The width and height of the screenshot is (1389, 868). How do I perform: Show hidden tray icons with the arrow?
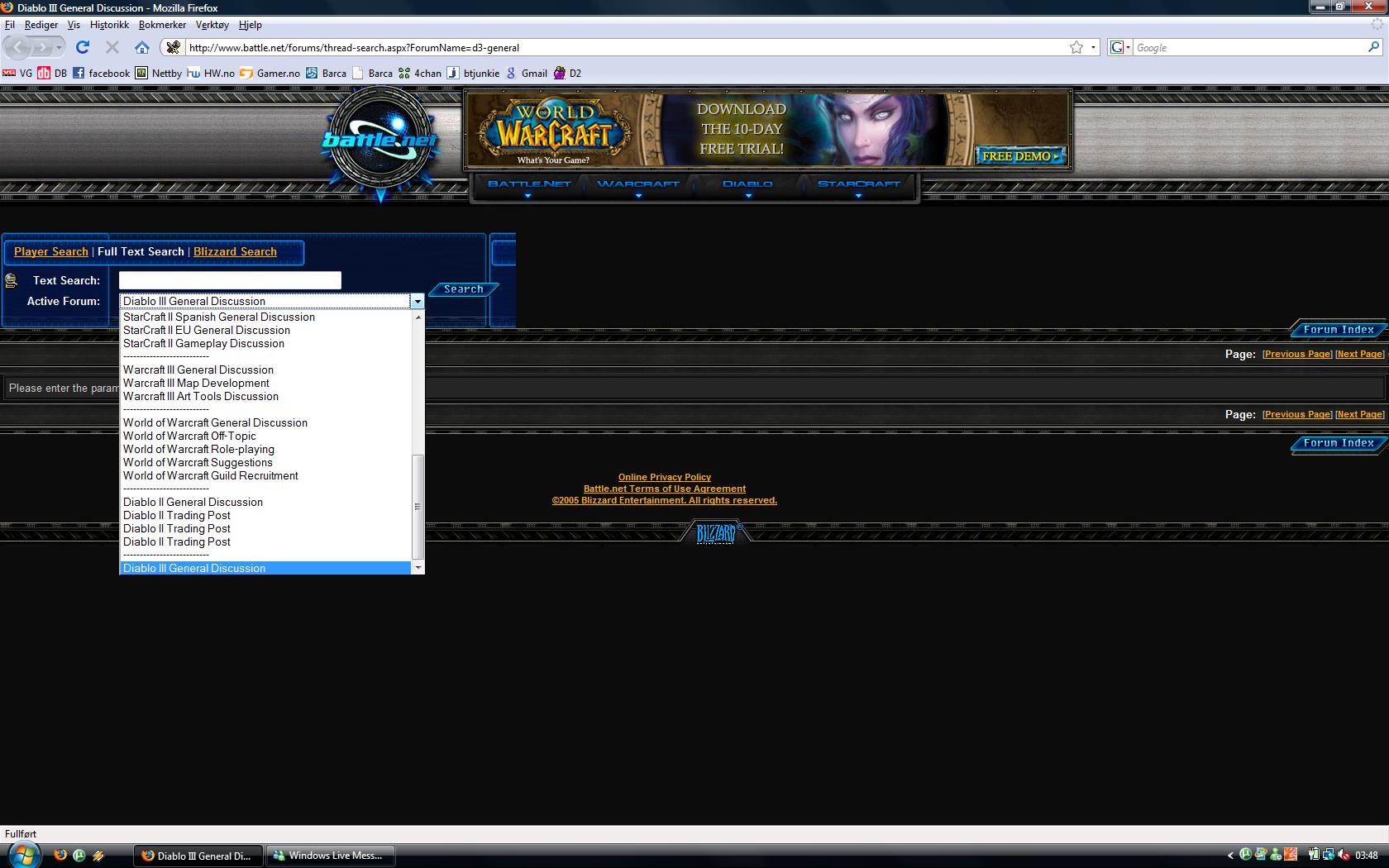[x=1230, y=856]
